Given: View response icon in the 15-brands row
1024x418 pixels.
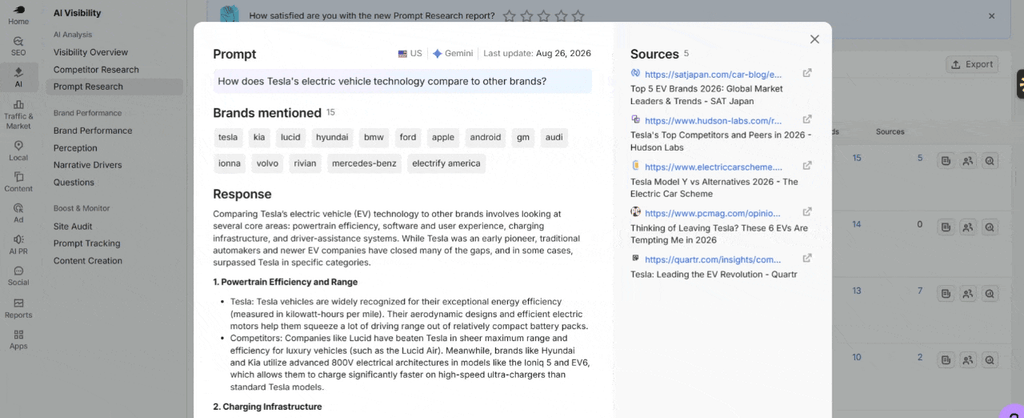Looking at the screenshot, I should point(946,161).
